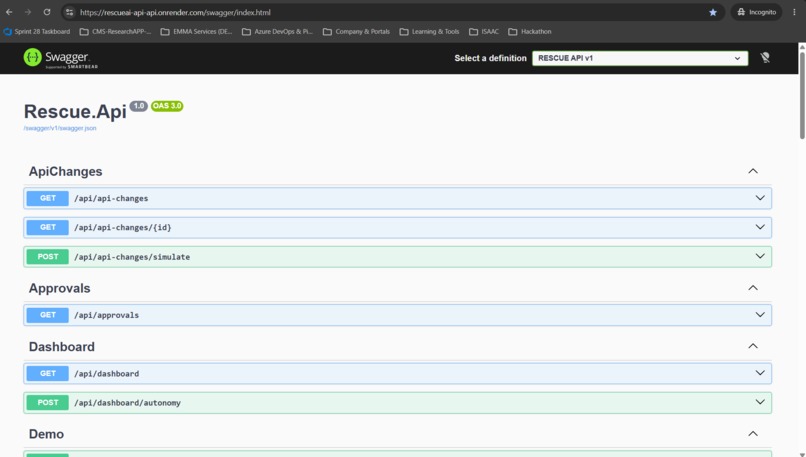806x457 pixels.
Task: Bookmark this page with the star icon
Action: pos(712,12)
